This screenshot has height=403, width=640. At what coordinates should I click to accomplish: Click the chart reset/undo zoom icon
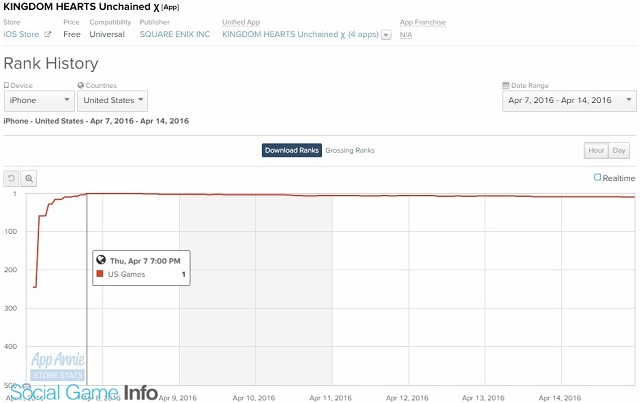12,178
